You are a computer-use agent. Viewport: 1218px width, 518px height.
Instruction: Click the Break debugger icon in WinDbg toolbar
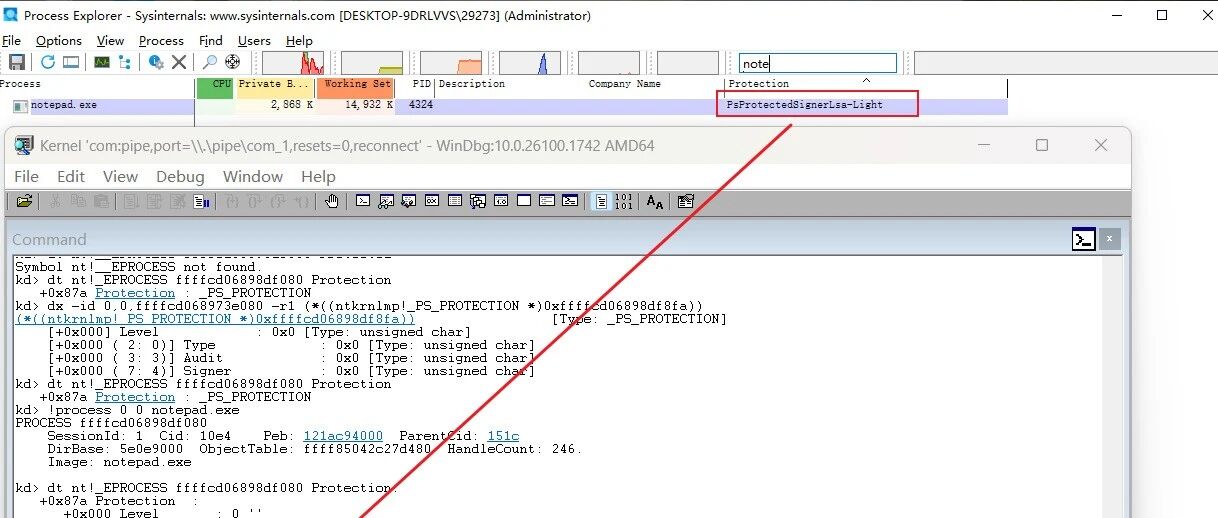pos(200,201)
